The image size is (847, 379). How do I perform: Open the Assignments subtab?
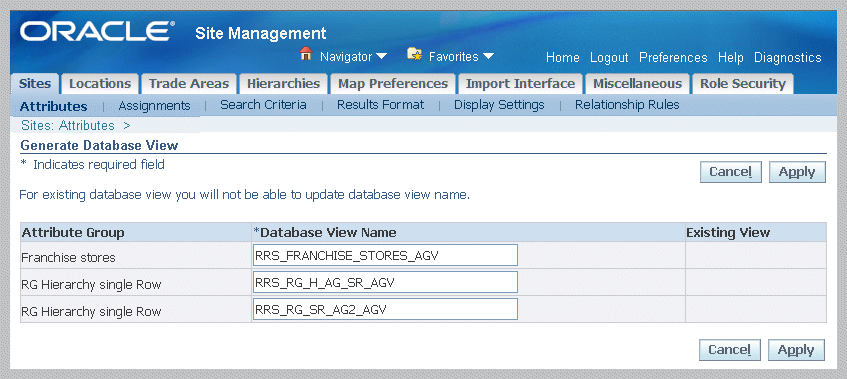point(154,106)
